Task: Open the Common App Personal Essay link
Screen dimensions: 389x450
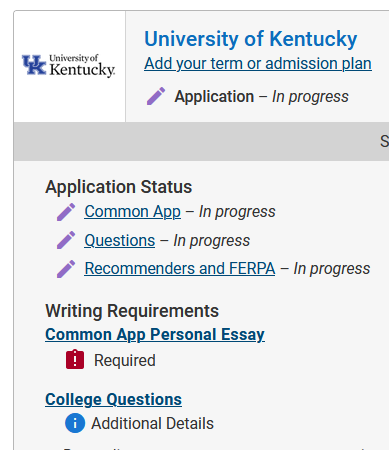Action: click(155, 334)
